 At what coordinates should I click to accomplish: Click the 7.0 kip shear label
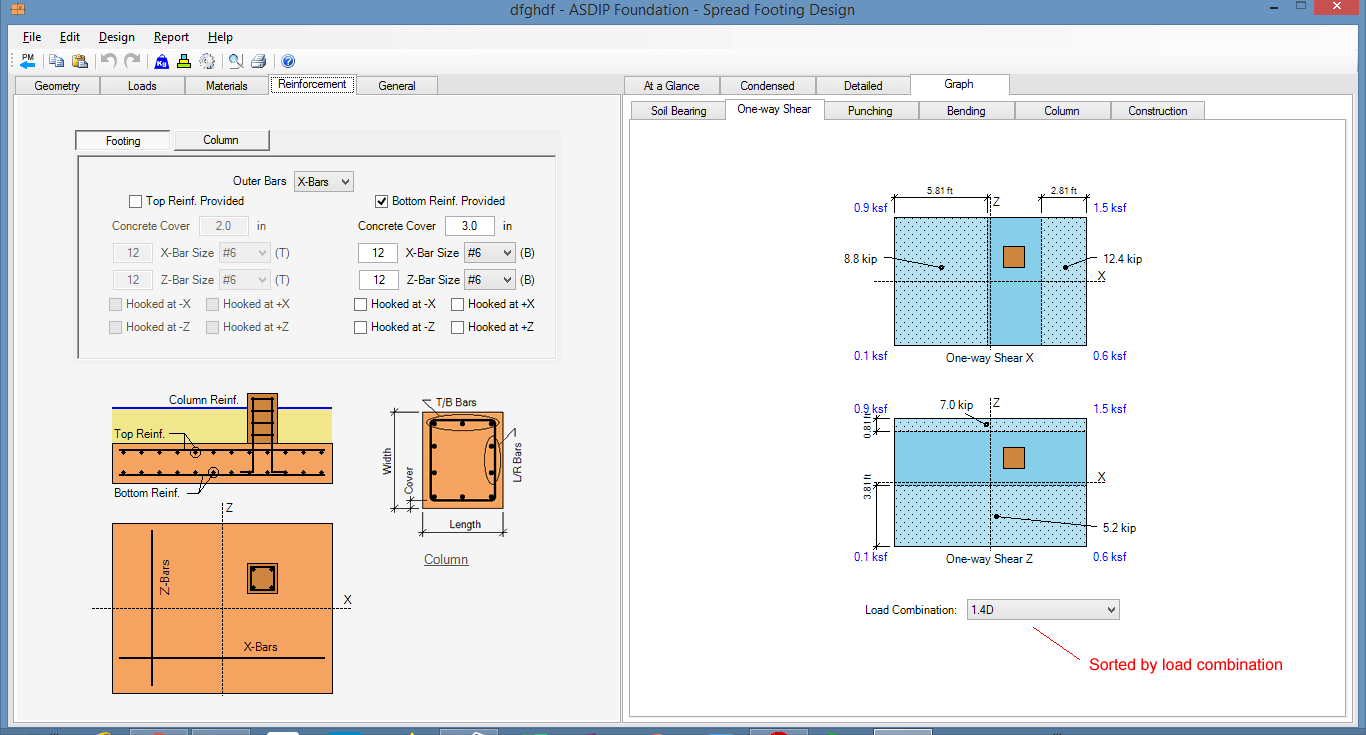pyautogui.click(x=956, y=405)
